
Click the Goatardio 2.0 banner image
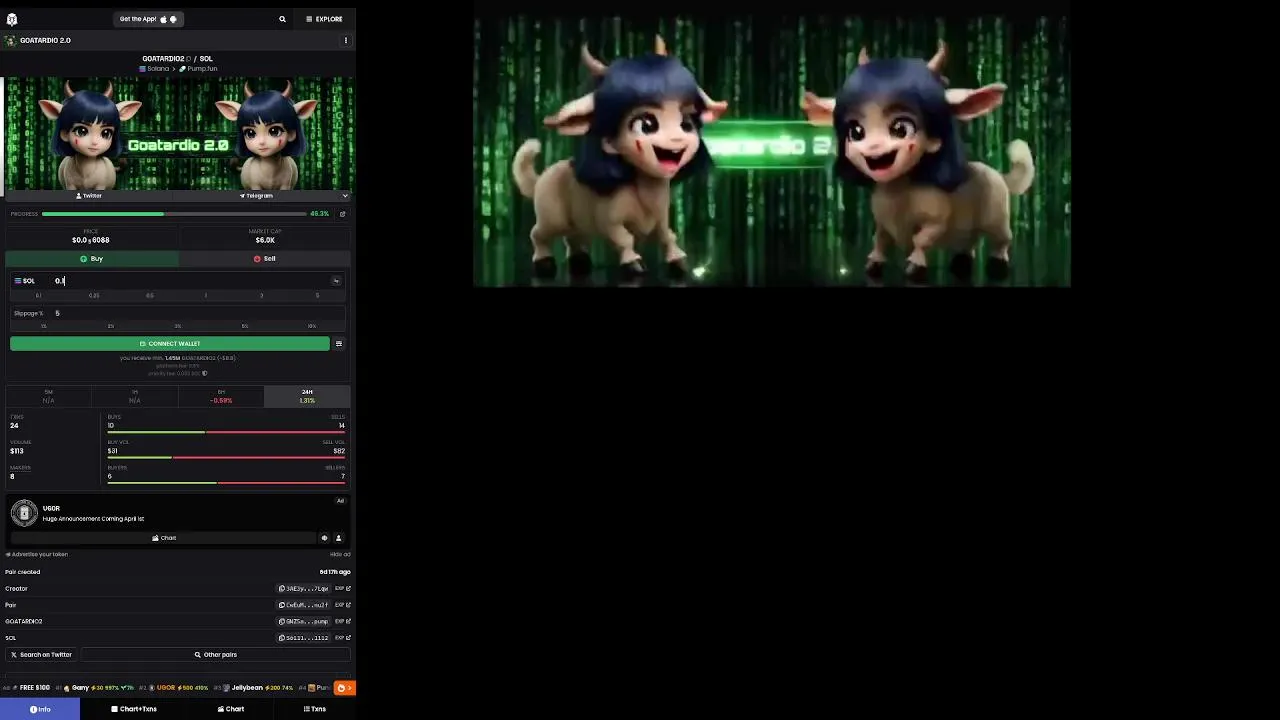pos(178,133)
